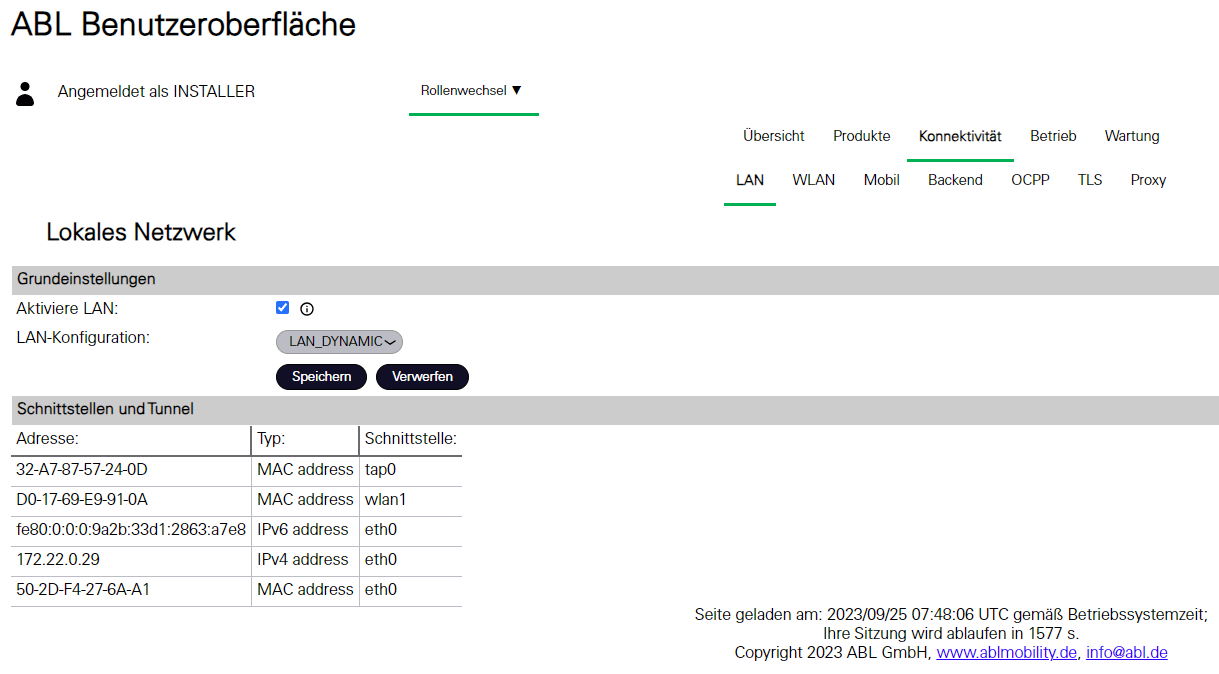Click the Angemeldet als INSTALLER text

pyautogui.click(x=156, y=91)
